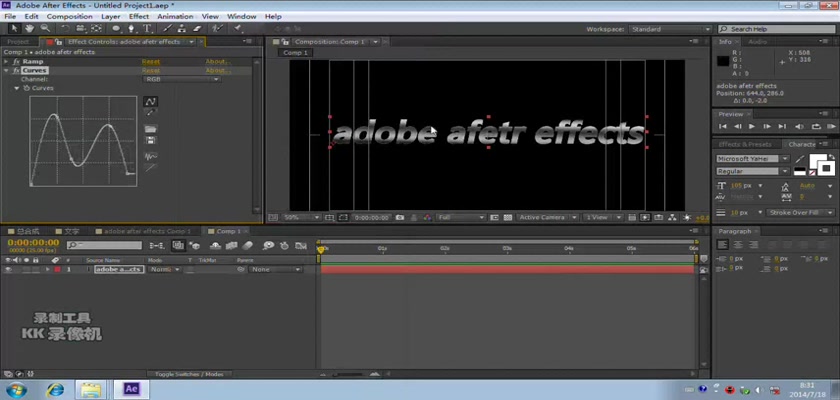Open a saved curve file via folder icon
The image size is (840, 400).
click(x=151, y=129)
